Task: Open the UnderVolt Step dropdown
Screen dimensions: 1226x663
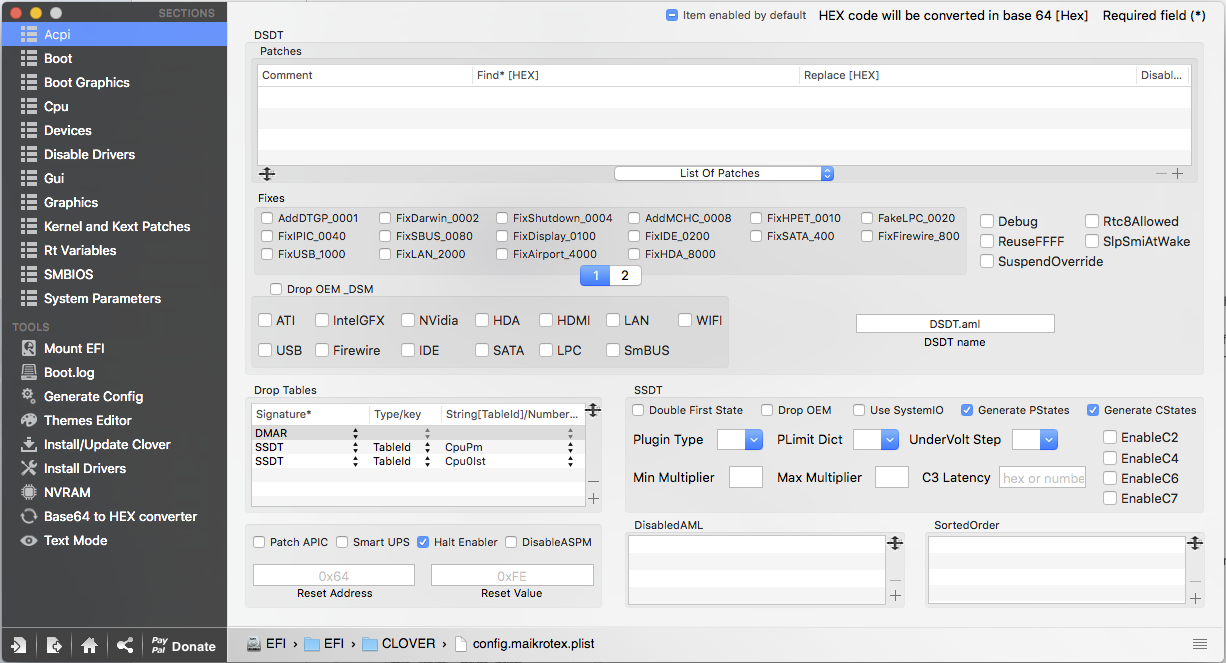Action: point(1035,439)
